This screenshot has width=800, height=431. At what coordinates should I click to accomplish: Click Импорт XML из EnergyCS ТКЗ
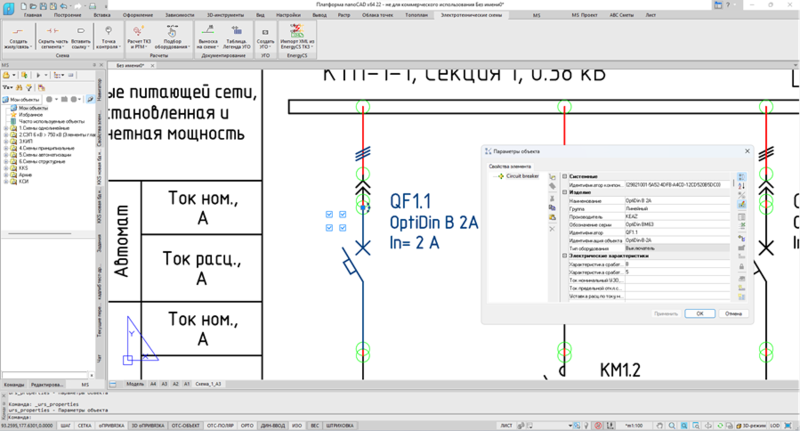[x=298, y=37]
